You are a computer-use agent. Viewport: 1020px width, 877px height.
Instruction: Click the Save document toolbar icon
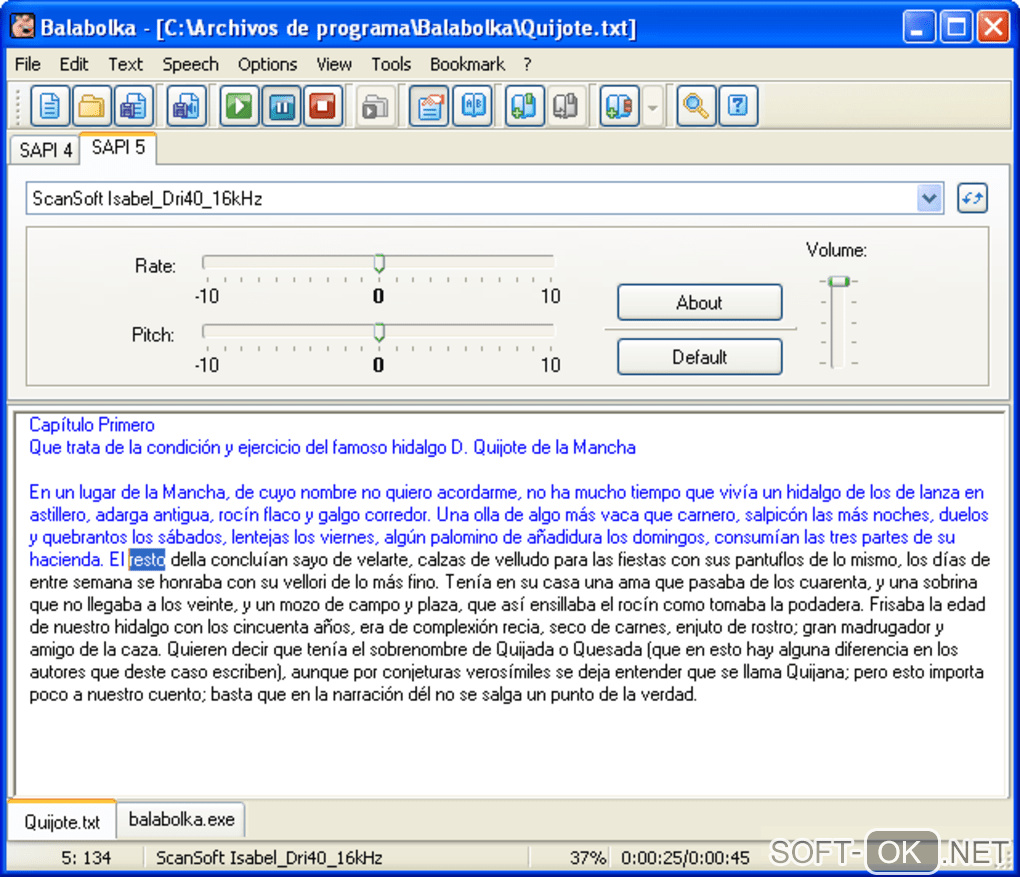133,106
